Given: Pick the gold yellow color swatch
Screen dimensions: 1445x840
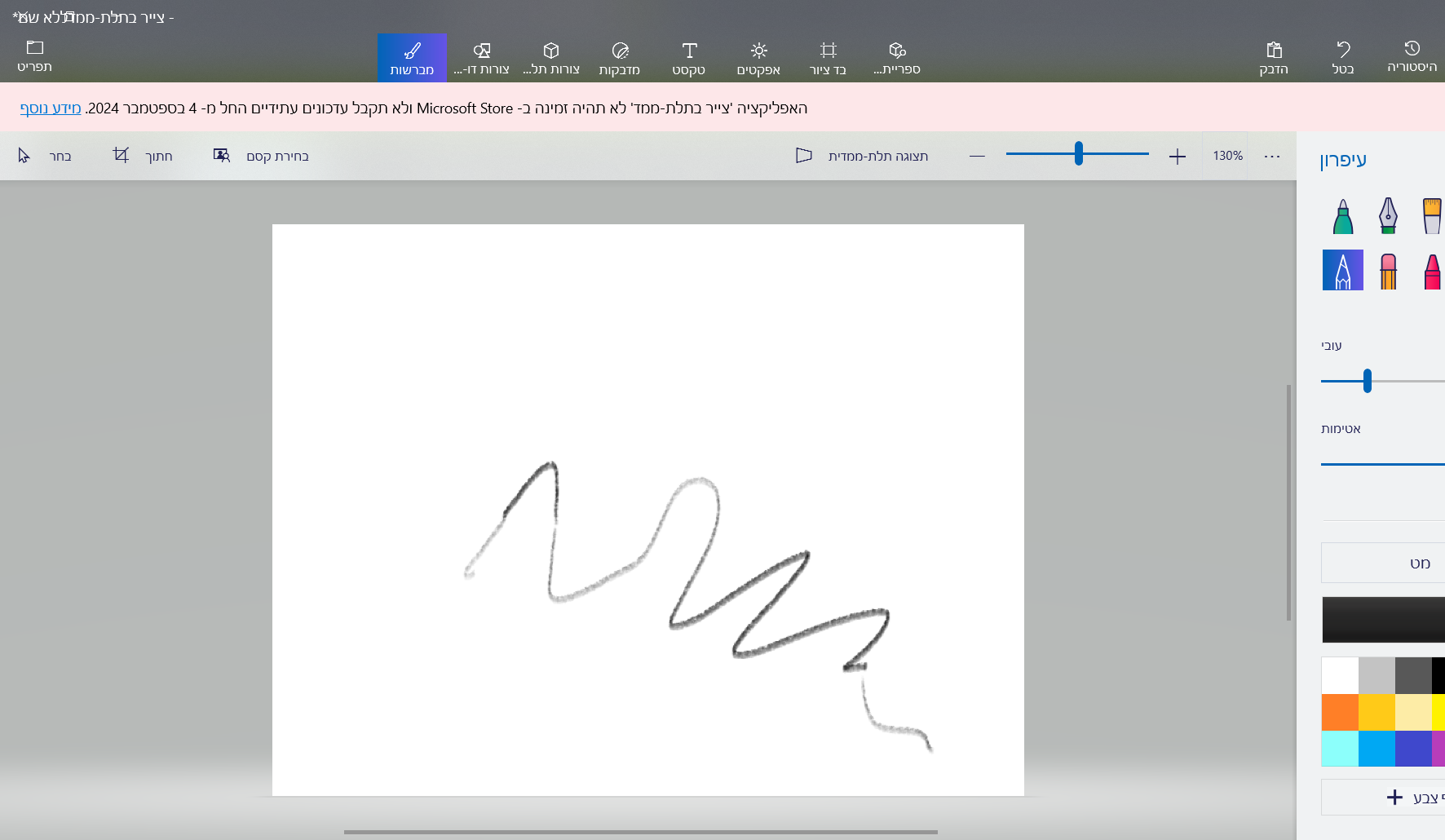Looking at the screenshot, I should coord(1377,712).
